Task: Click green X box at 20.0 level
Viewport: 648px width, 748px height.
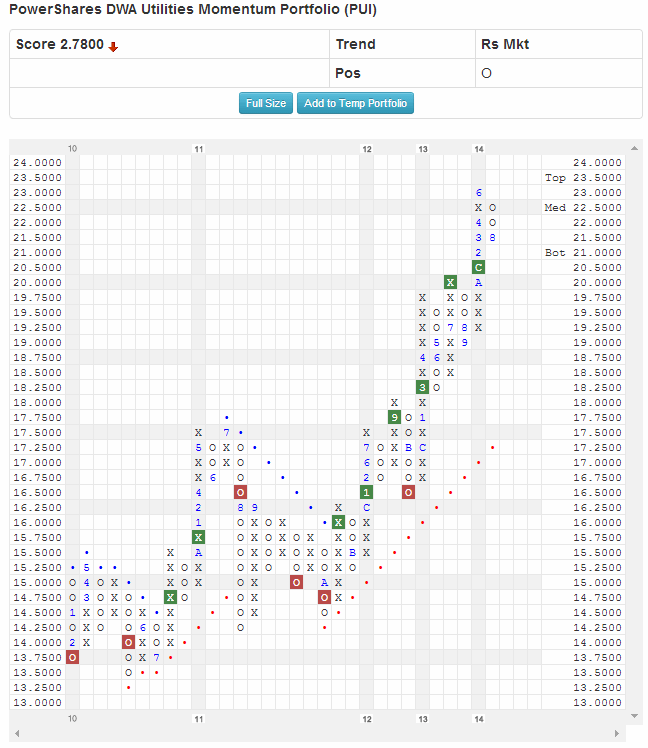Action: [451, 282]
